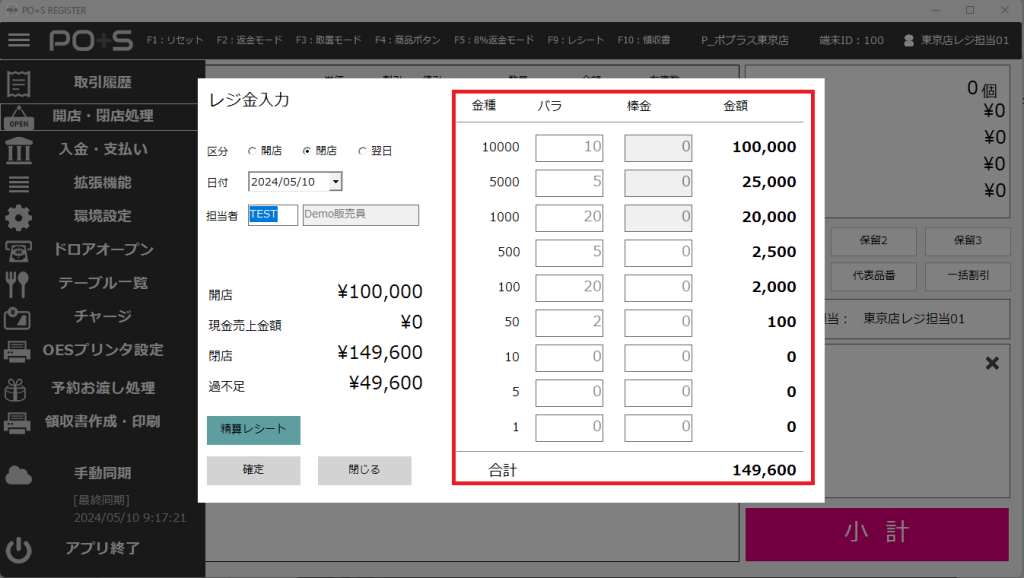Image resolution: width=1024 pixels, height=578 pixels.
Task: Click the gear icon for 環境設定
Action: point(19,216)
